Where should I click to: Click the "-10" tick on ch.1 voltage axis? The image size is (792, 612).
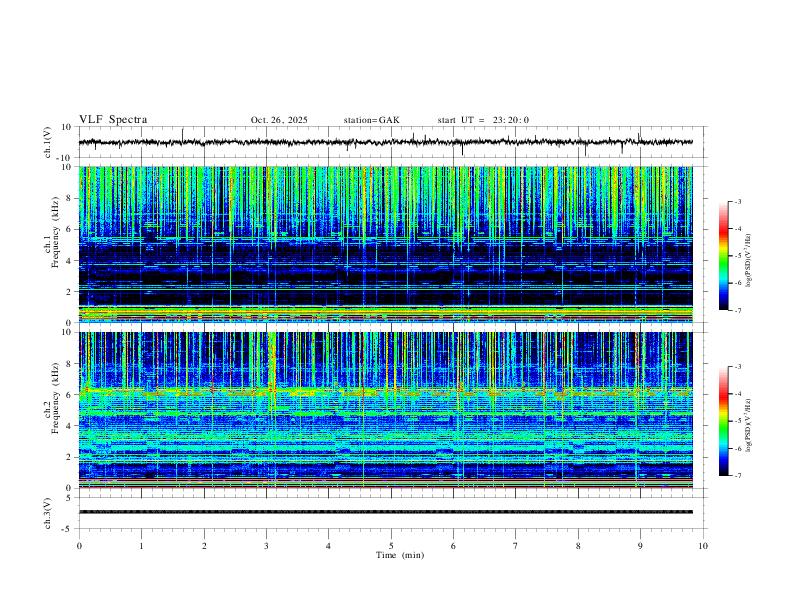point(65,158)
